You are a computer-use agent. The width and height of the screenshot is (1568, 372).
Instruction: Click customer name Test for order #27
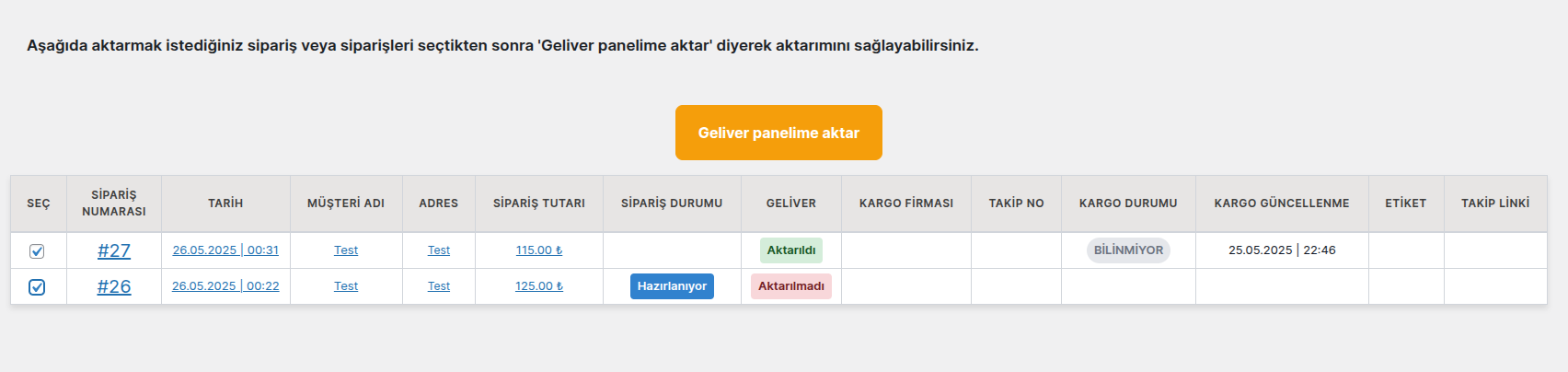pos(346,250)
